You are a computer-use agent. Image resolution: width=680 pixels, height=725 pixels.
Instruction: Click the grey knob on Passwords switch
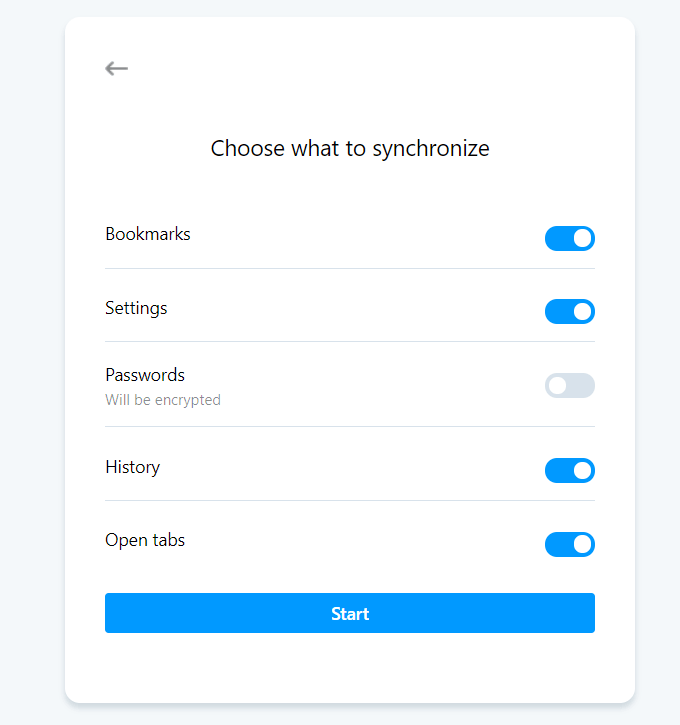pos(557,385)
